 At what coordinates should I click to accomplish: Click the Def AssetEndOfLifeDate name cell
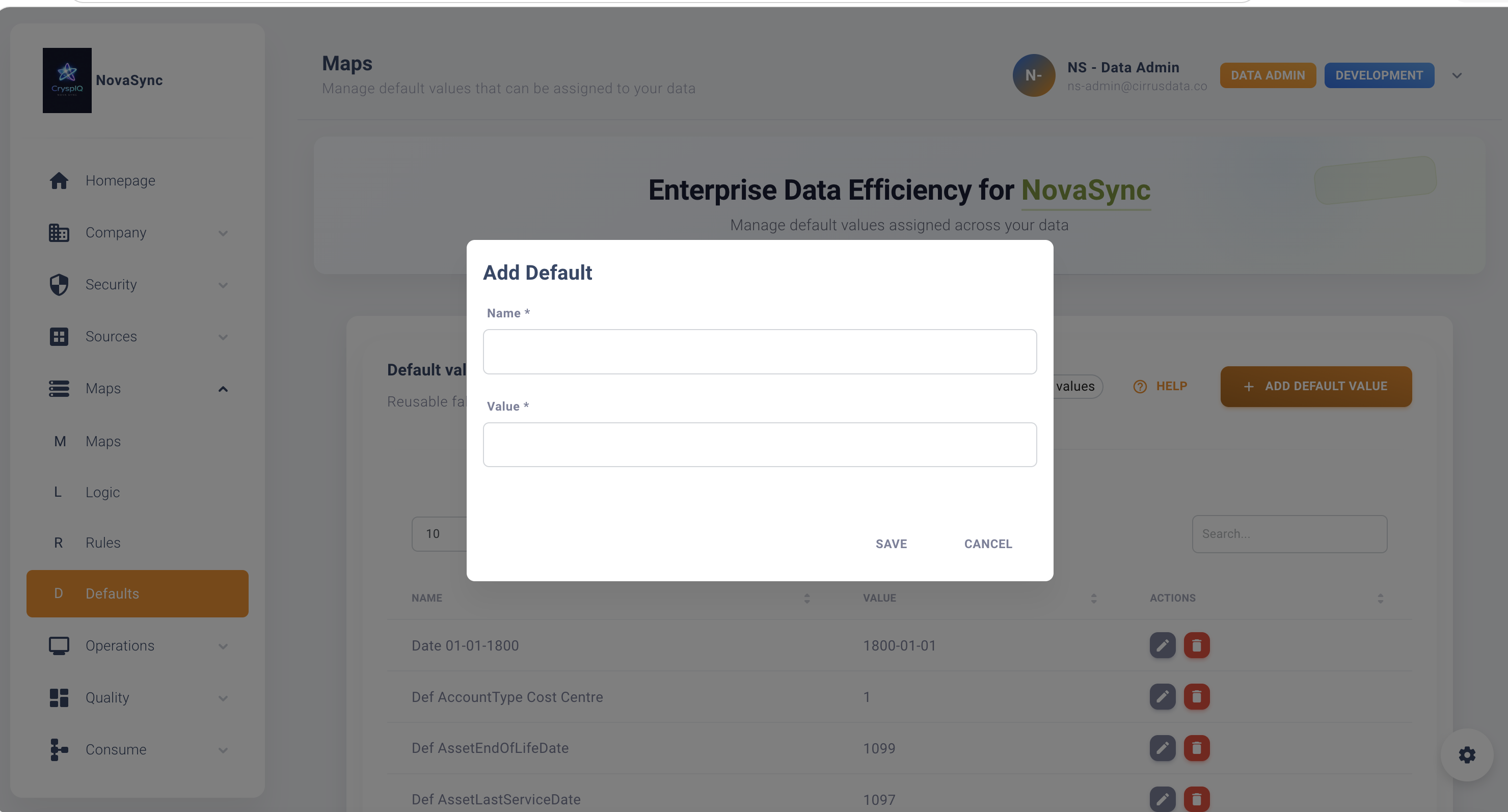[x=490, y=748]
